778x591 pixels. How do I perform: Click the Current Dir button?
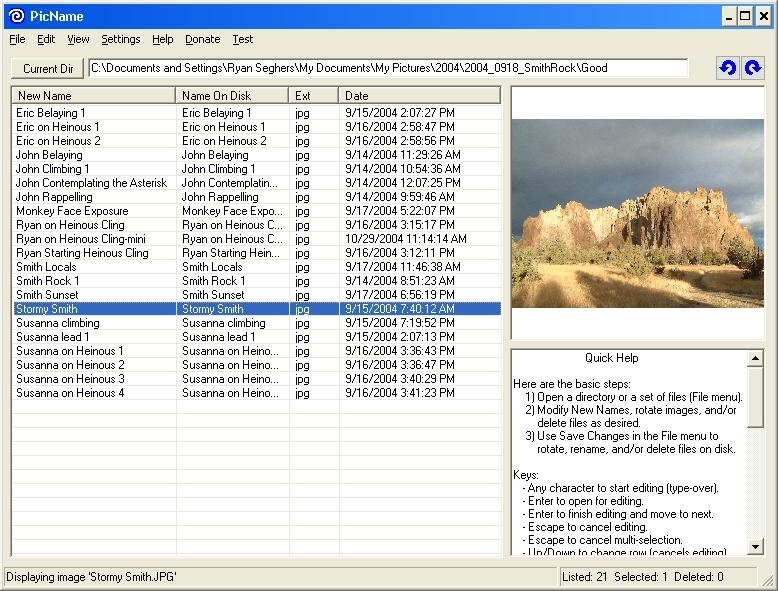click(48, 68)
